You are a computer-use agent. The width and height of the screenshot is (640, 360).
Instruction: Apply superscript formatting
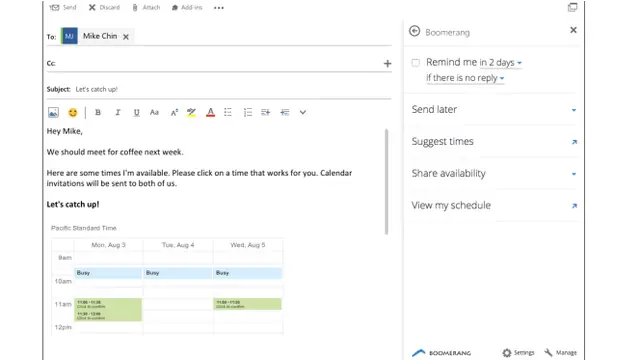click(x=174, y=112)
